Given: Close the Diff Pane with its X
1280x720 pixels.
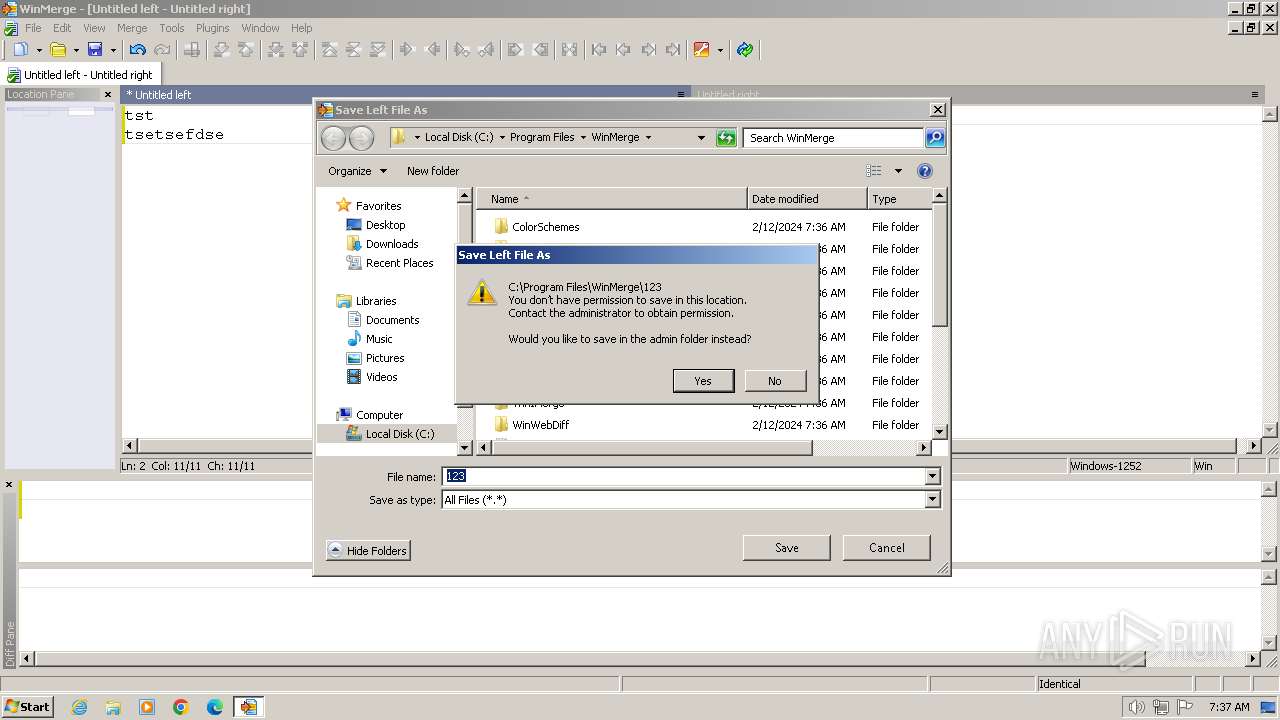Looking at the screenshot, I should [x=9, y=485].
